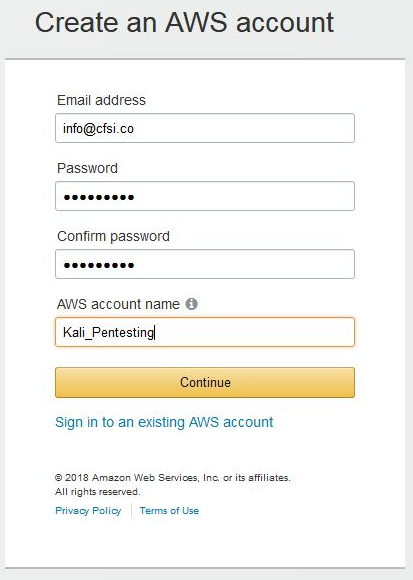Place cursor on the Kali_Pentesting text
The height and width of the screenshot is (580, 413).
108,332
